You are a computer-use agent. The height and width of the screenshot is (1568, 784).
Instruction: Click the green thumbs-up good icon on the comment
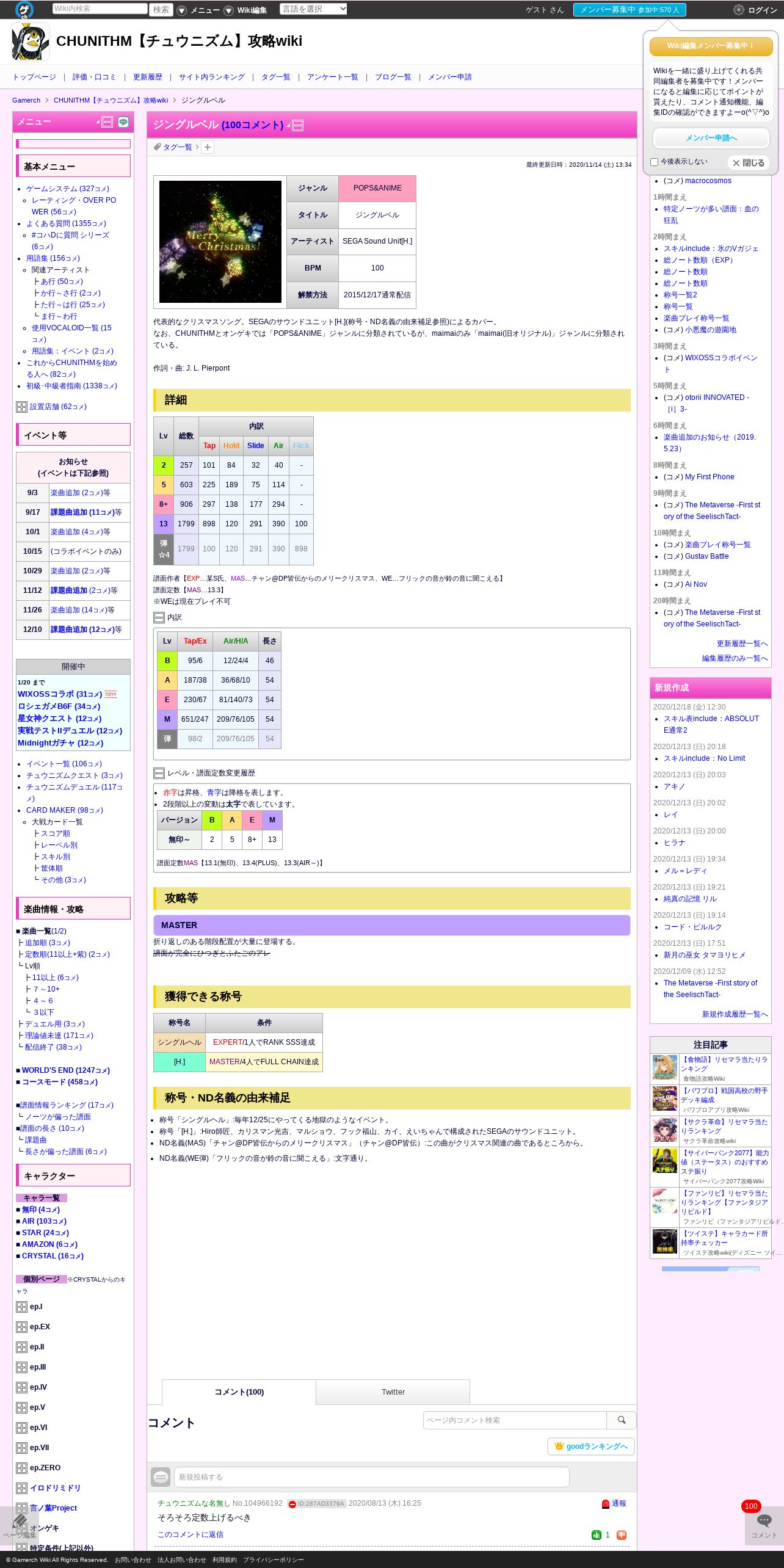click(x=597, y=1534)
